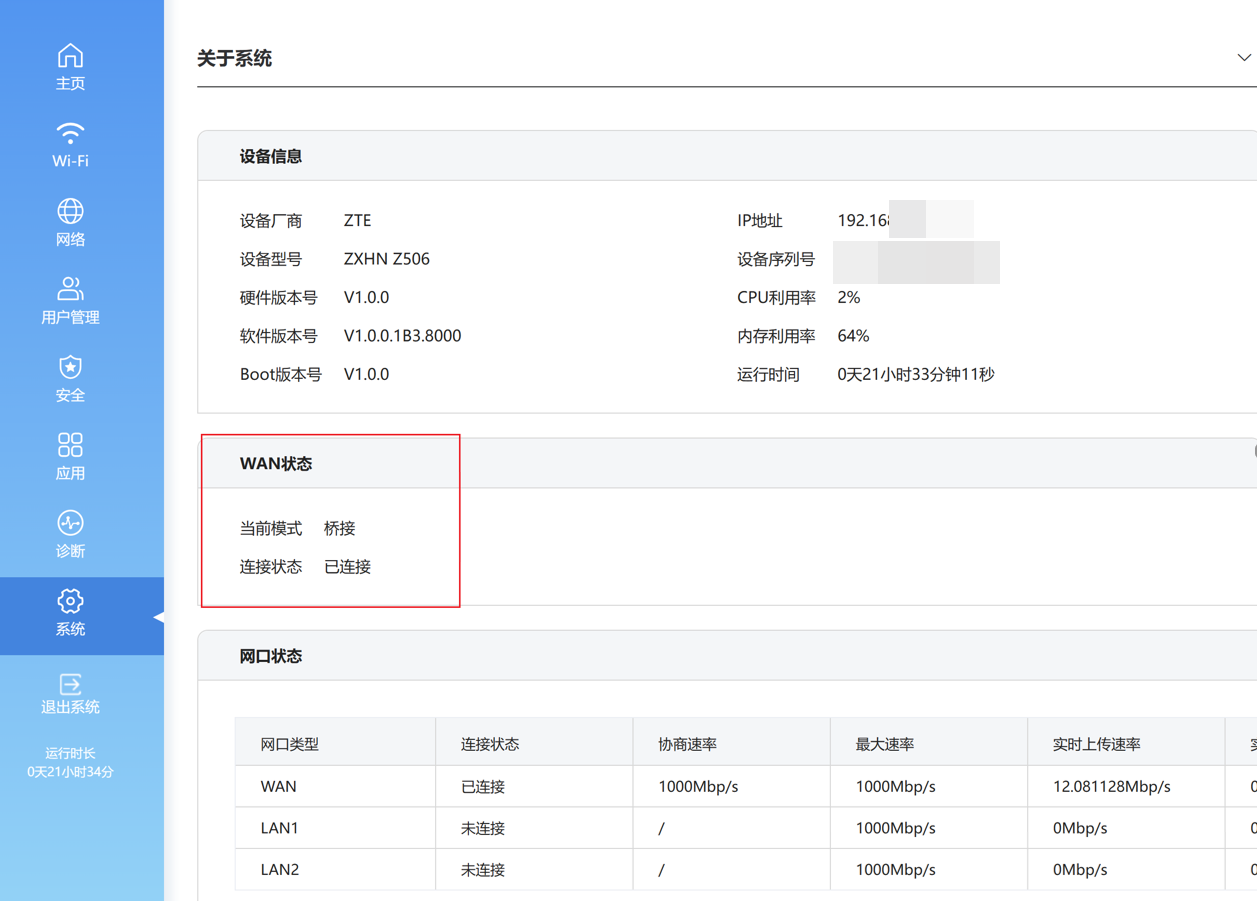Image resolution: width=1257 pixels, height=901 pixels.
Task: Open the 主页 home icon
Action: pyautogui.click(x=70, y=55)
